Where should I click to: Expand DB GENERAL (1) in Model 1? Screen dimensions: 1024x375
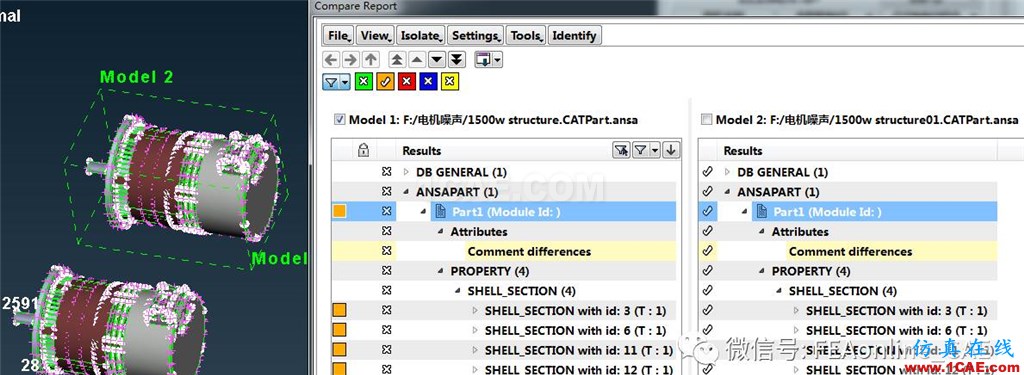tap(405, 172)
